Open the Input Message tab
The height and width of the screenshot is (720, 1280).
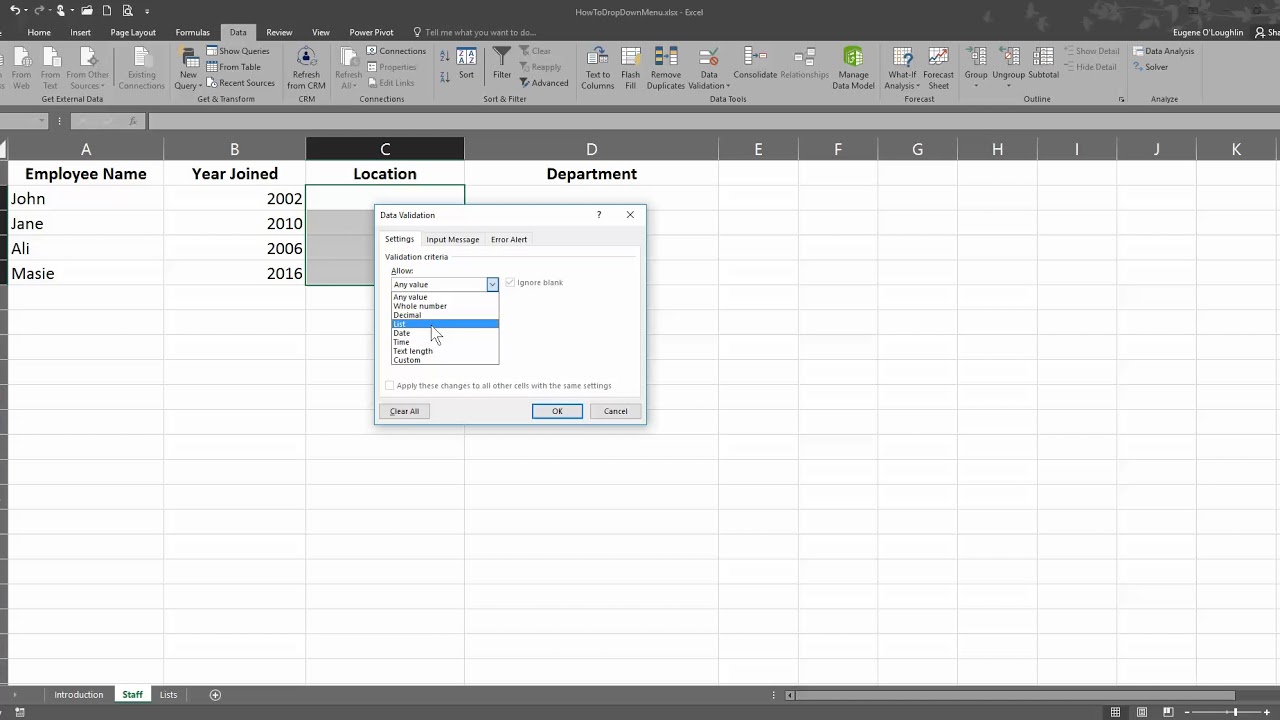tap(452, 240)
